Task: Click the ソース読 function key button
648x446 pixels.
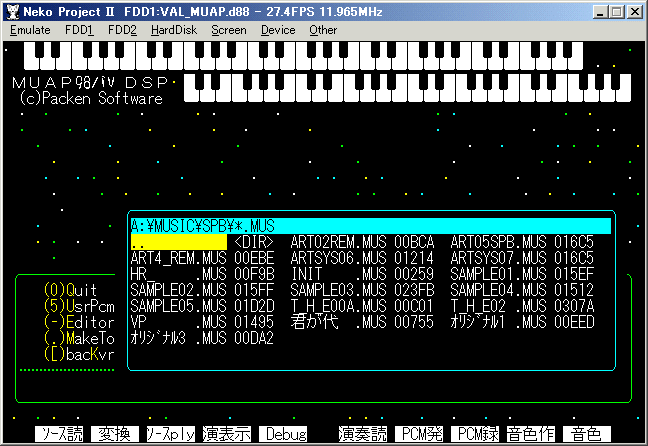Action: [x=59, y=434]
